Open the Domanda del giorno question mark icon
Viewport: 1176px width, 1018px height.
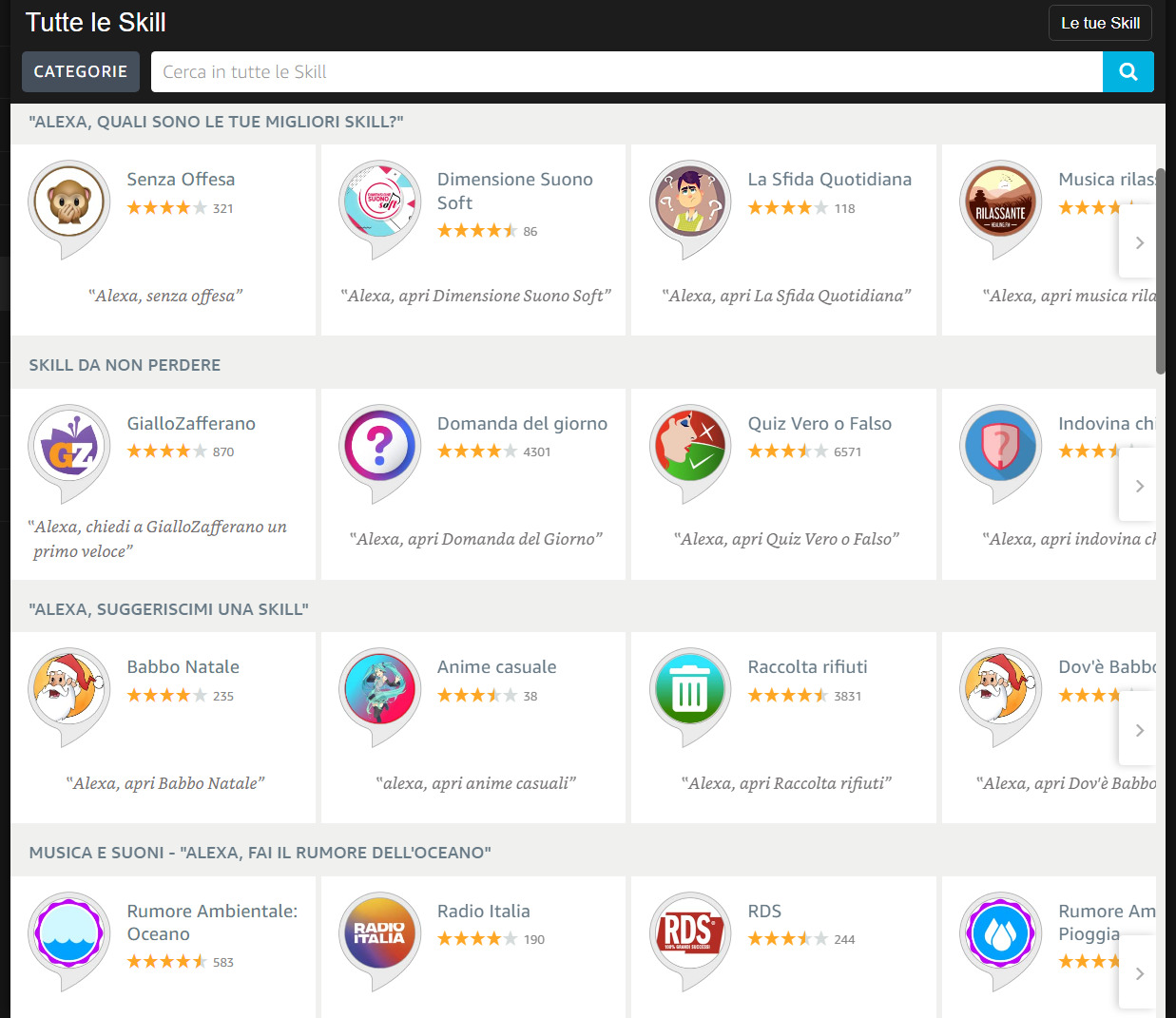pyautogui.click(x=380, y=451)
